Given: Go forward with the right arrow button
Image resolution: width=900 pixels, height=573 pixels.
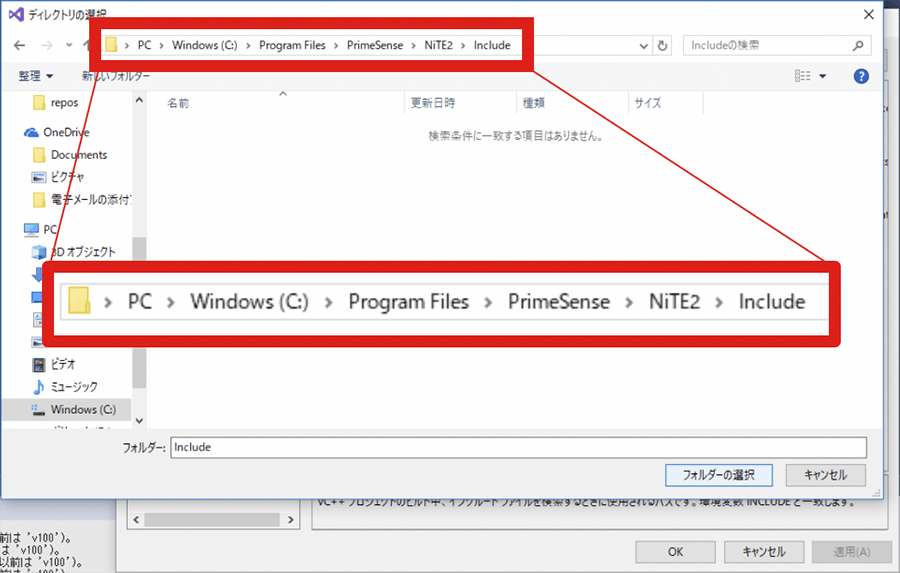Looking at the screenshot, I should (x=47, y=45).
